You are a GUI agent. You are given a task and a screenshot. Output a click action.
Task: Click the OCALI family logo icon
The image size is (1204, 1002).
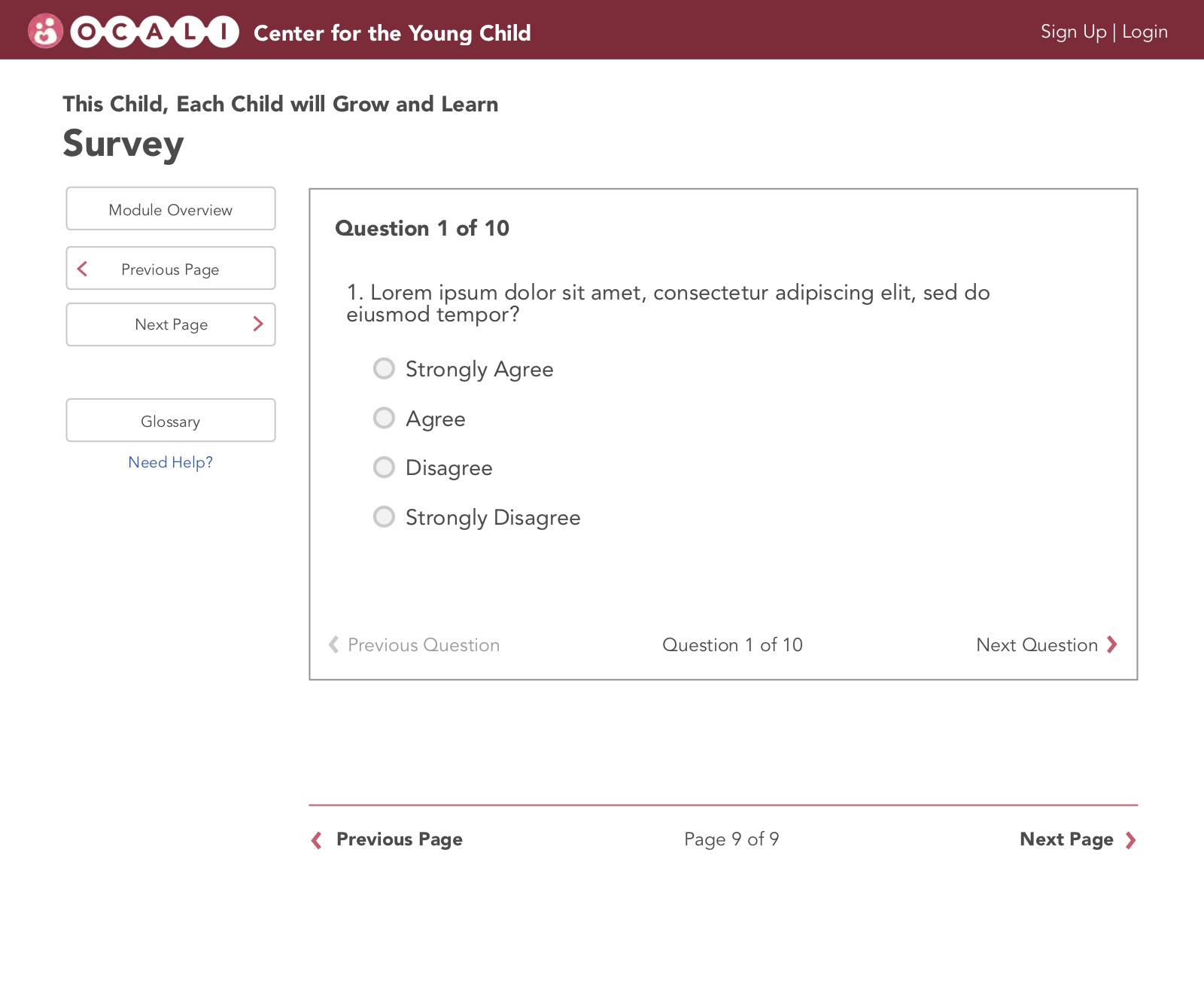(x=45, y=32)
